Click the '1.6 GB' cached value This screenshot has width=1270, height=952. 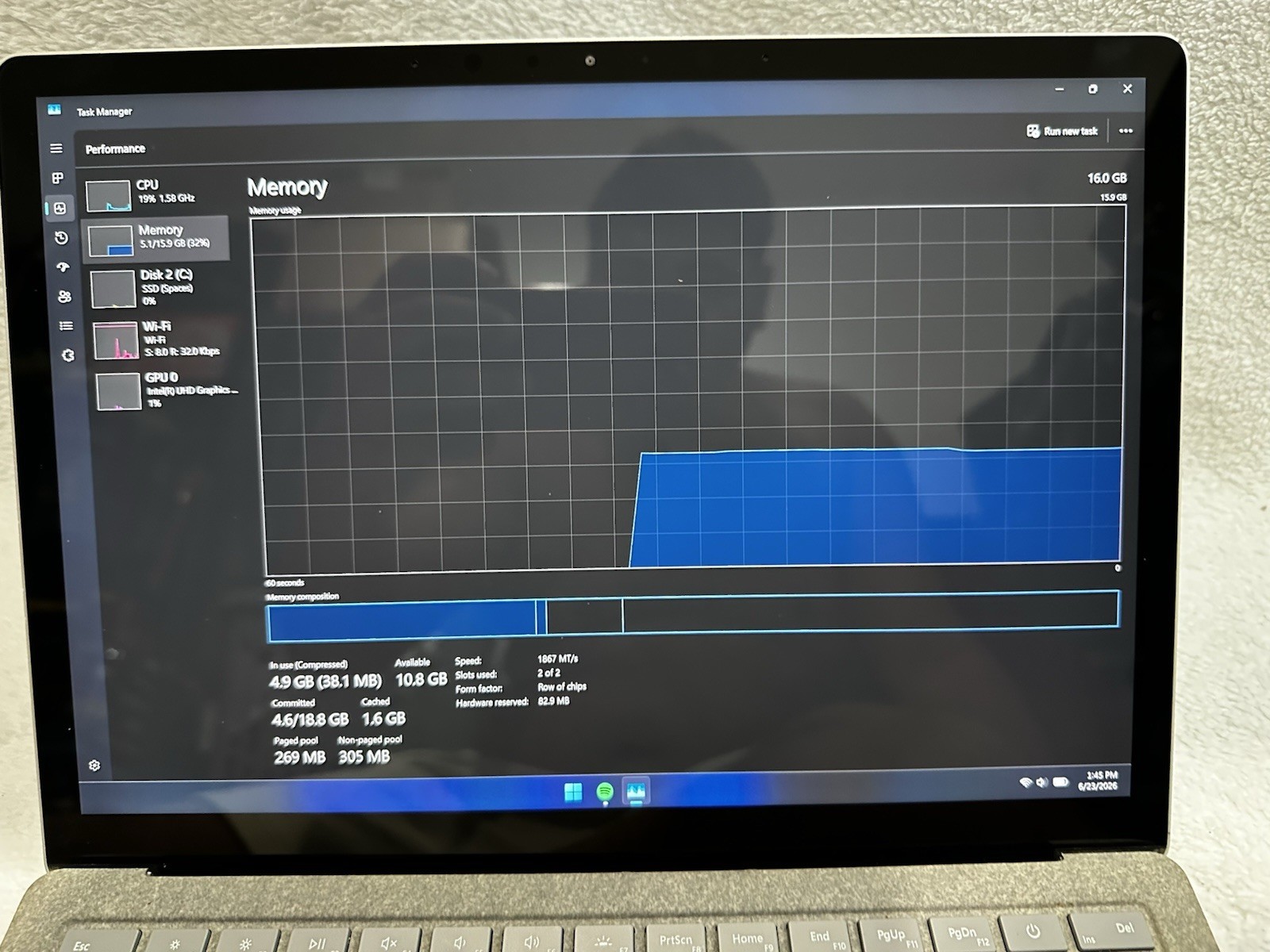383,719
